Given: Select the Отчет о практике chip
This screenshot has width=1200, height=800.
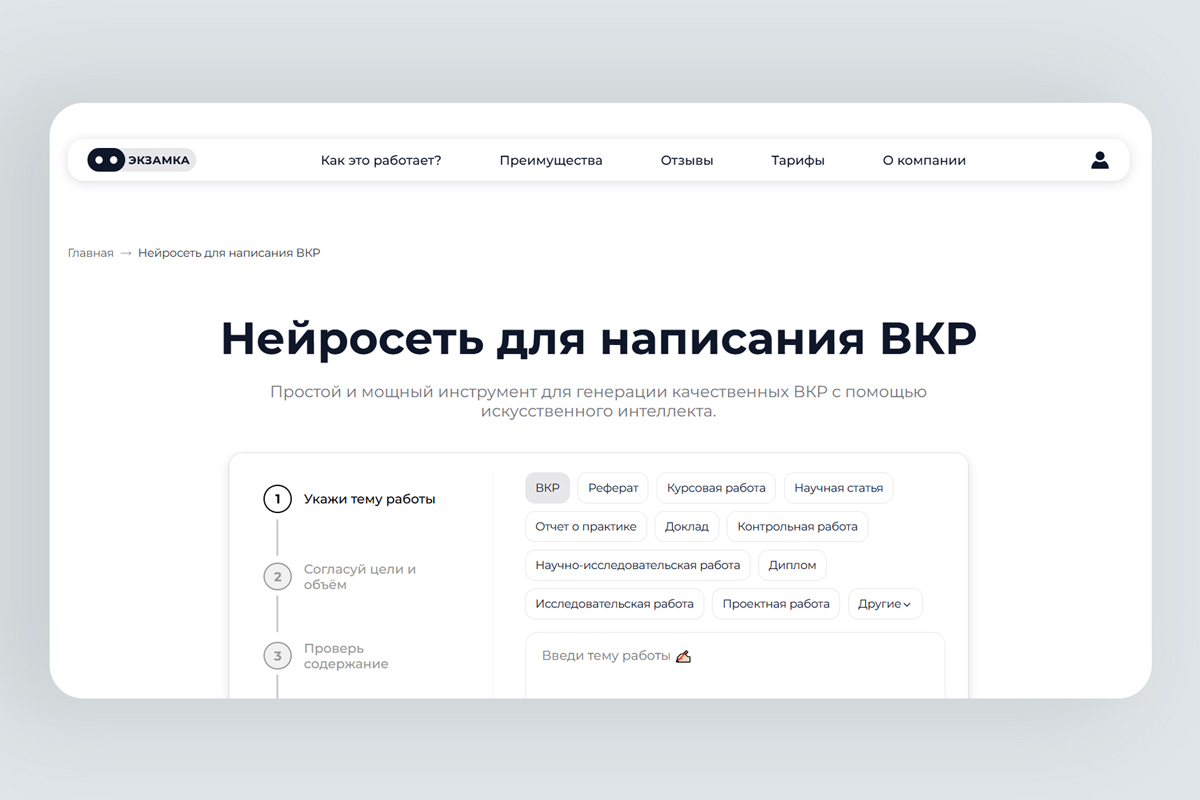Looking at the screenshot, I should pyautogui.click(x=586, y=526).
